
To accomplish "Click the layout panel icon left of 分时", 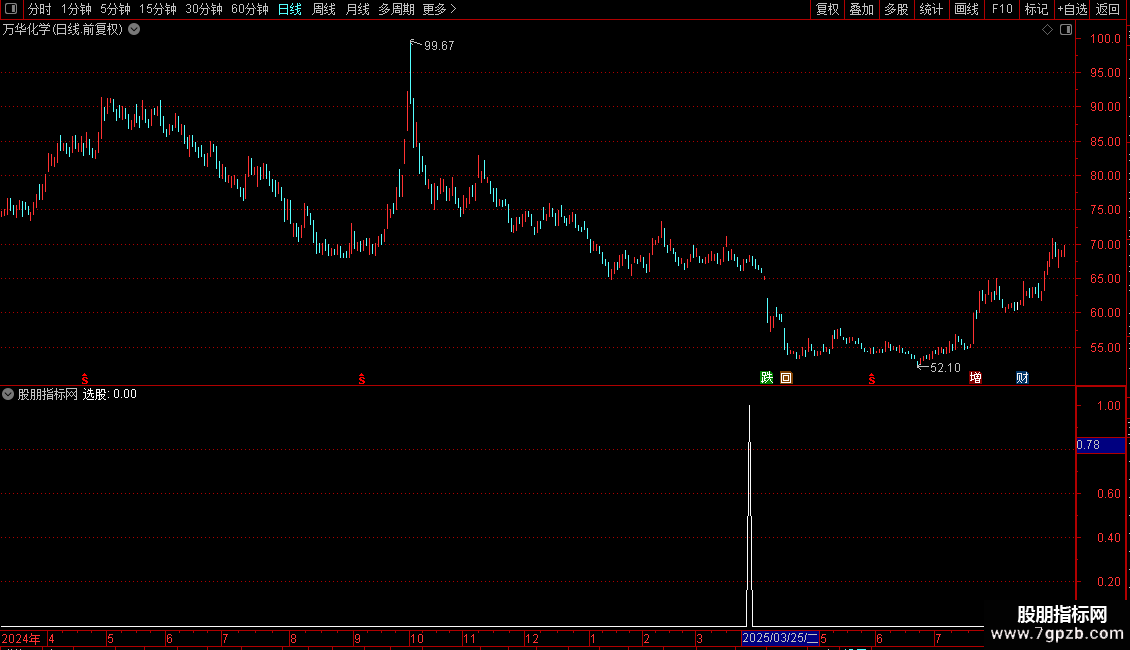I will coord(11,9).
